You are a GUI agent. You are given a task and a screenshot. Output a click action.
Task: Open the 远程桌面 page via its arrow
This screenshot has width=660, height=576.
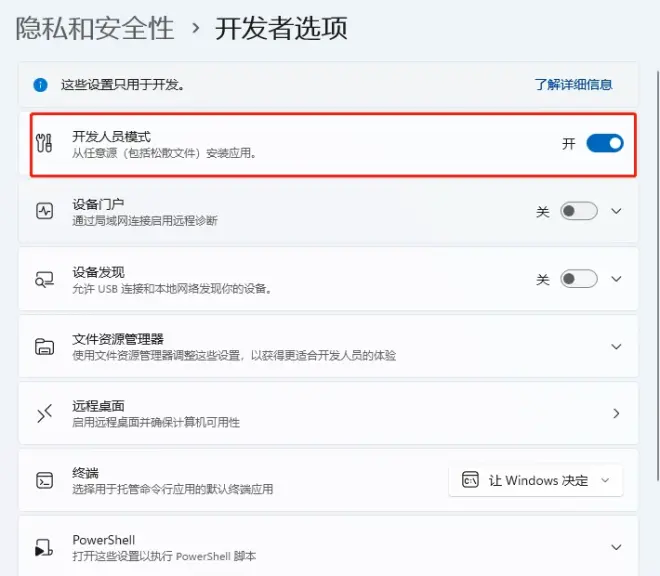(616, 413)
